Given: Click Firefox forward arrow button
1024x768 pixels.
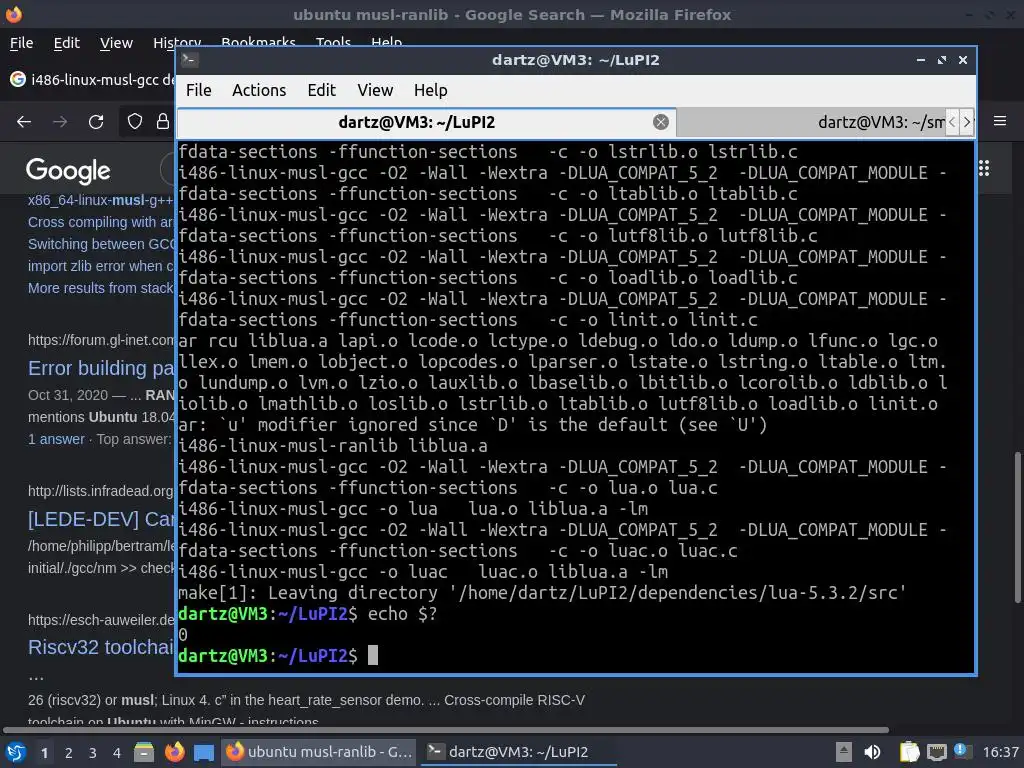Looking at the screenshot, I should (x=60, y=121).
